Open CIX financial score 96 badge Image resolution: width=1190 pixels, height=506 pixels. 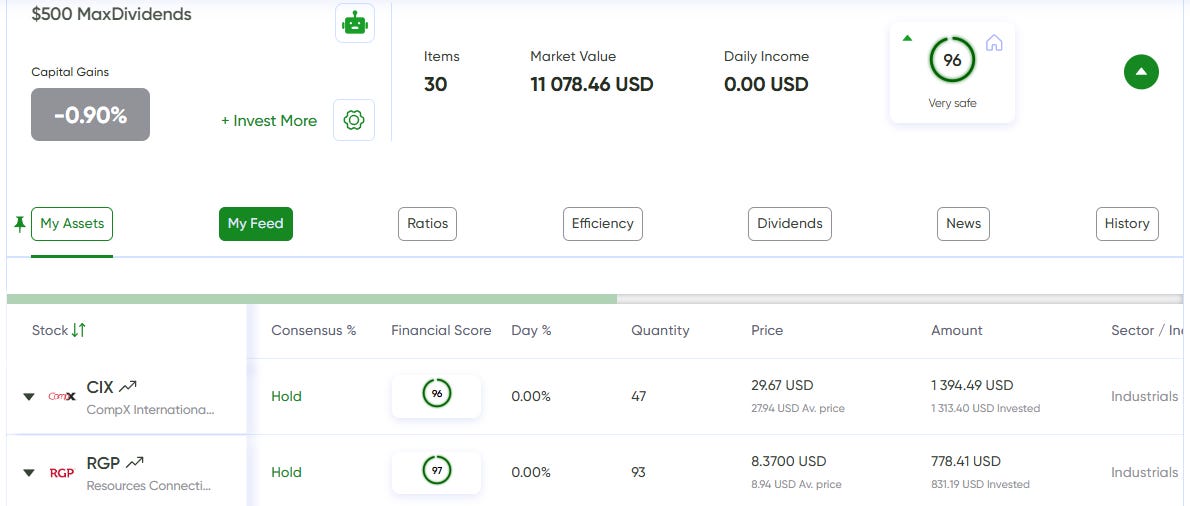pyautogui.click(x=436, y=395)
